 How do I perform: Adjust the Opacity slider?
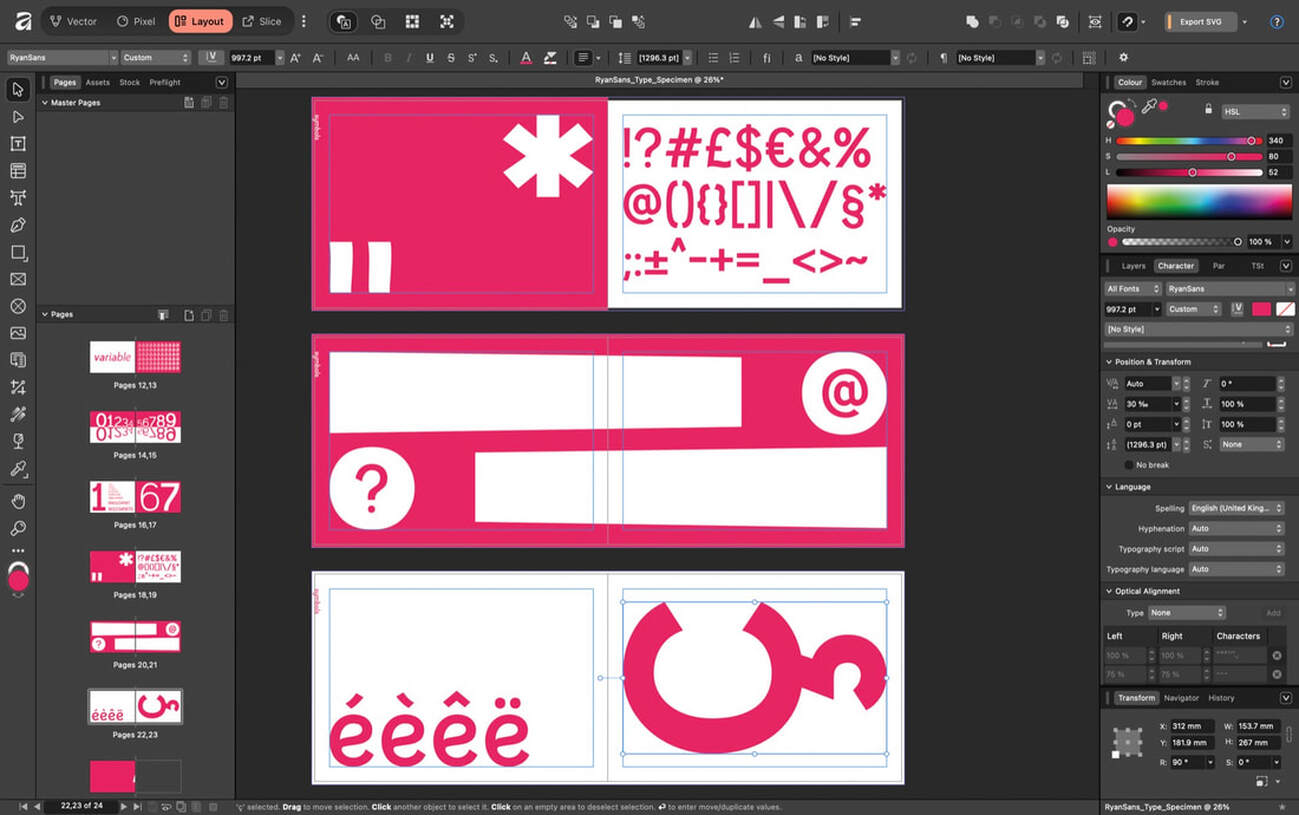pos(1182,242)
